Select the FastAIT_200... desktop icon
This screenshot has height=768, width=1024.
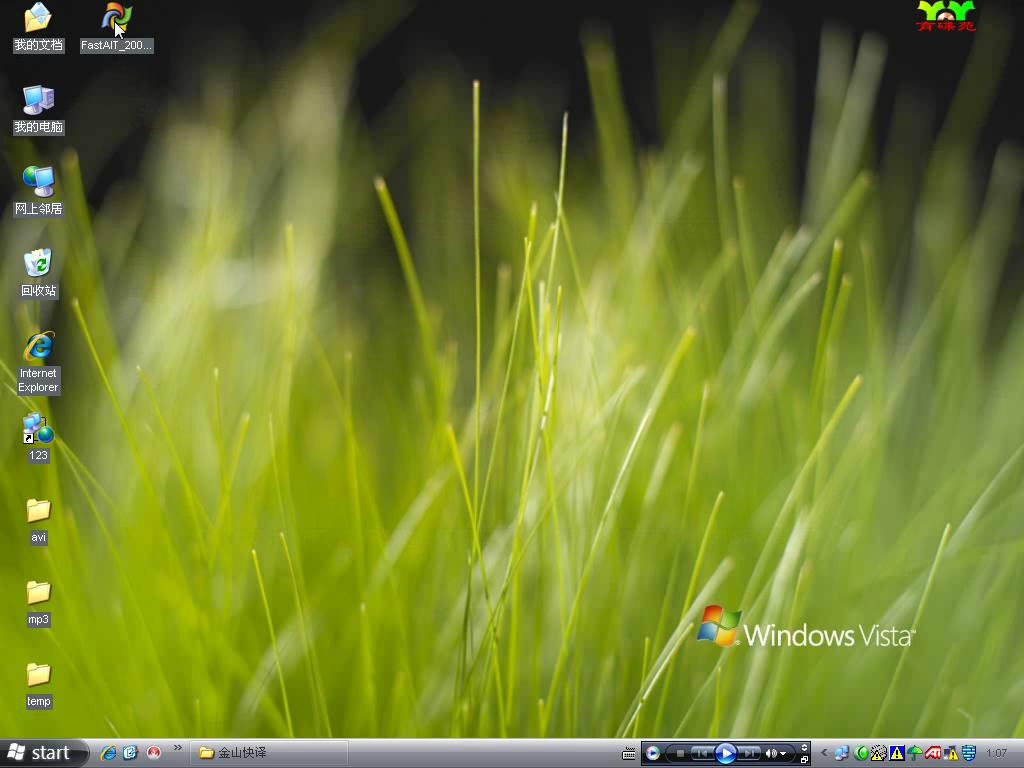117,27
